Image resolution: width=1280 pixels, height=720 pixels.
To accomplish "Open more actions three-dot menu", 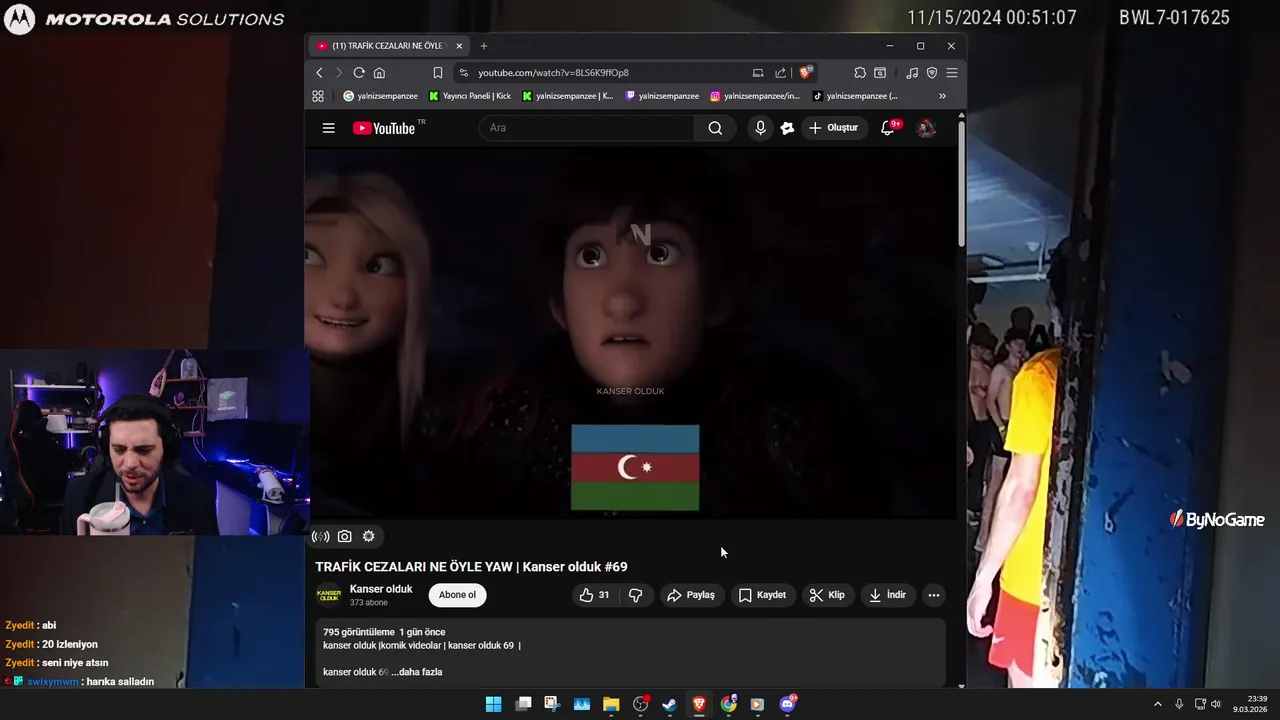I will pyautogui.click(x=934, y=595).
